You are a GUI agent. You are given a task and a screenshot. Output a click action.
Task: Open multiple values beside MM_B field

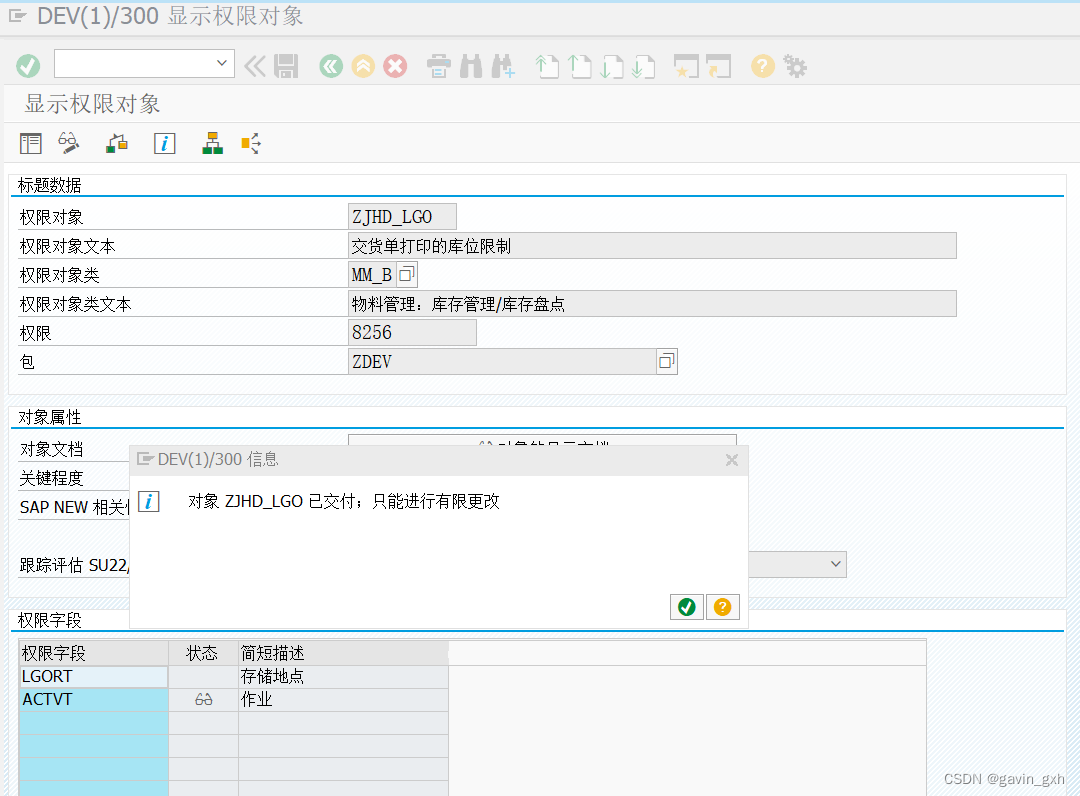(405, 273)
